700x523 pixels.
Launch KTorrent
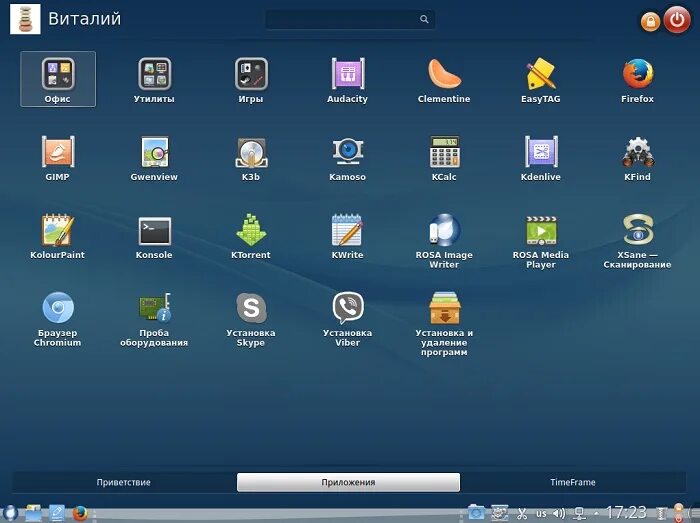(x=251, y=236)
